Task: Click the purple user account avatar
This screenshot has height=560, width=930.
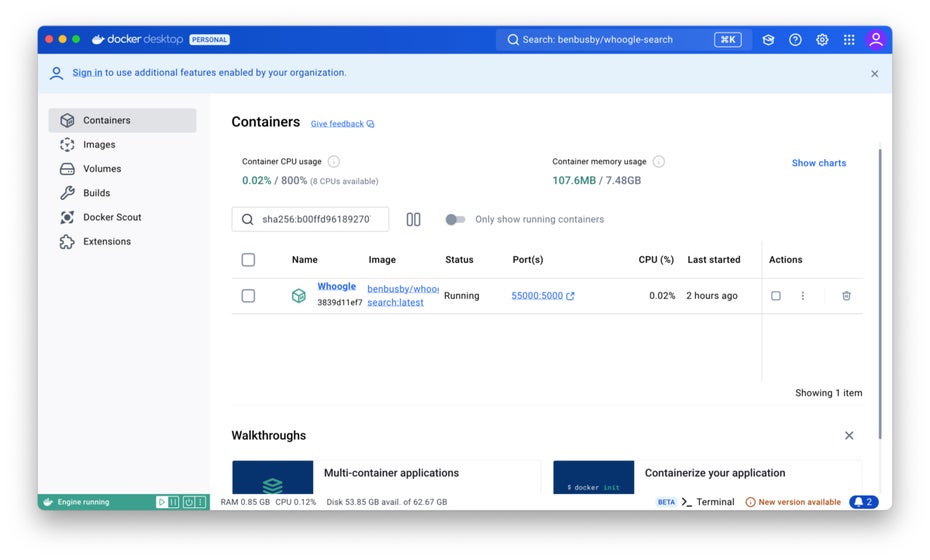Action: tap(876, 40)
